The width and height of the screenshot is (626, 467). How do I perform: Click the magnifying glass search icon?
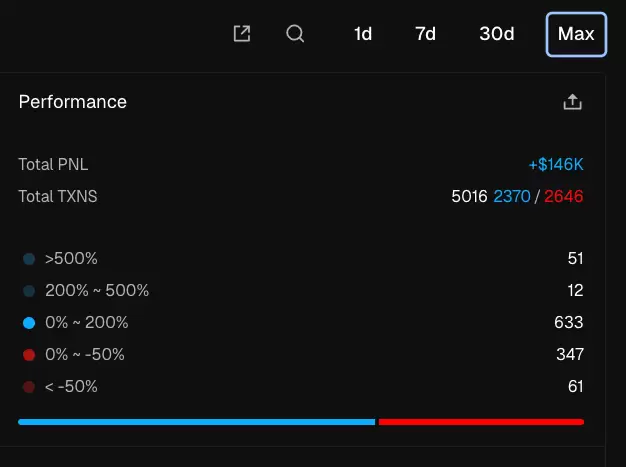[x=295, y=34]
